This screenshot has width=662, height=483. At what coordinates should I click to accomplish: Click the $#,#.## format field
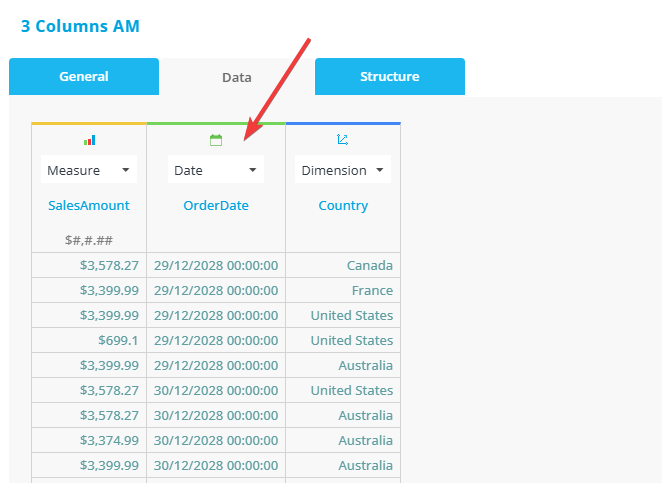[89, 240]
